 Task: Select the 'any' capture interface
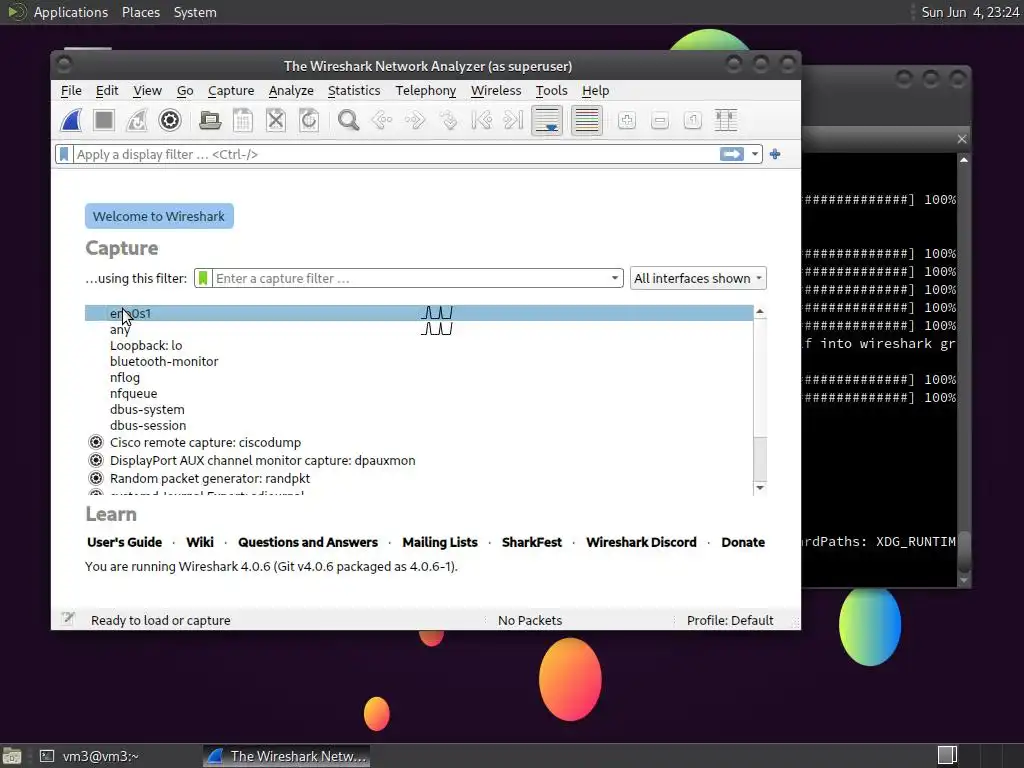pyautogui.click(x=419, y=329)
